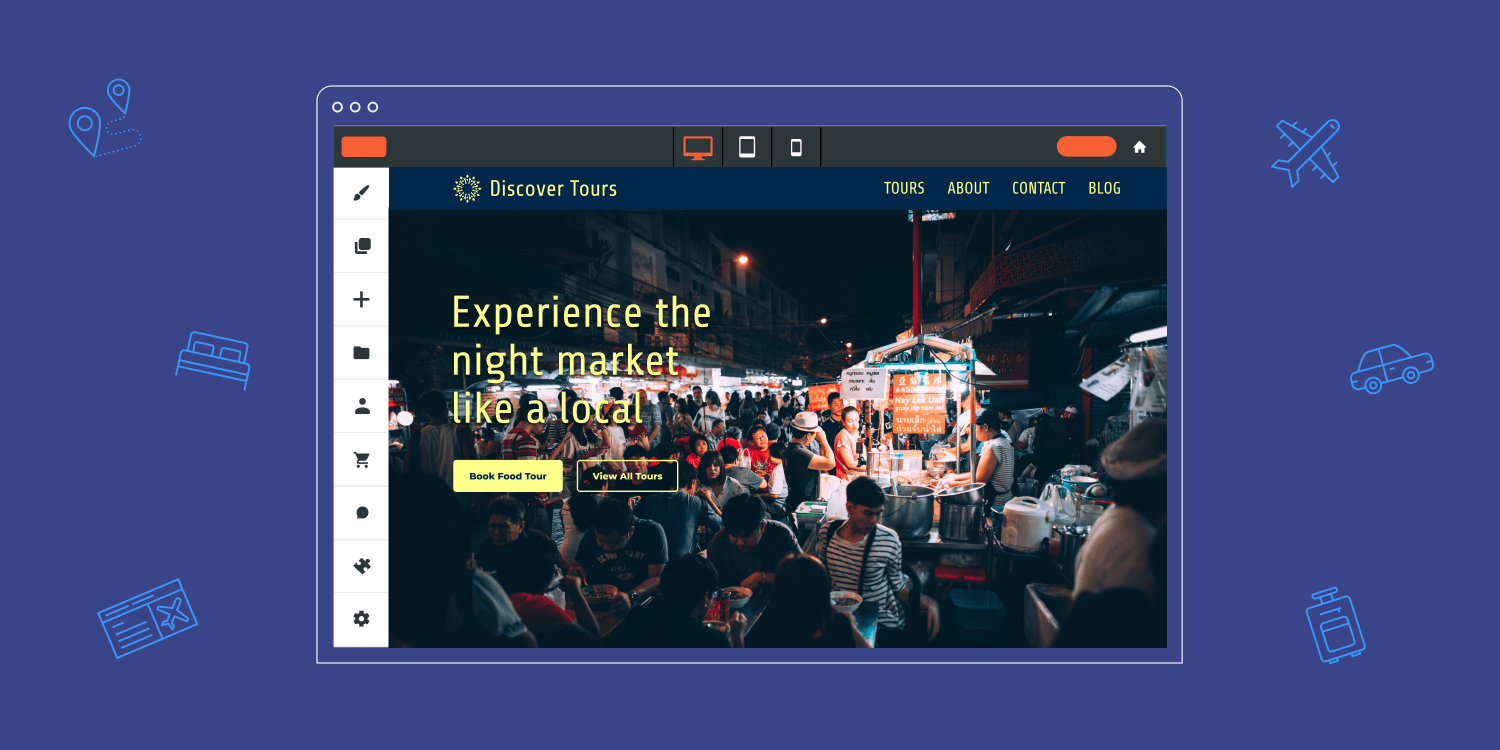This screenshot has height=750, width=1500.
Task: Open the paintbrush design tool
Action: pyautogui.click(x=361, y=193)
